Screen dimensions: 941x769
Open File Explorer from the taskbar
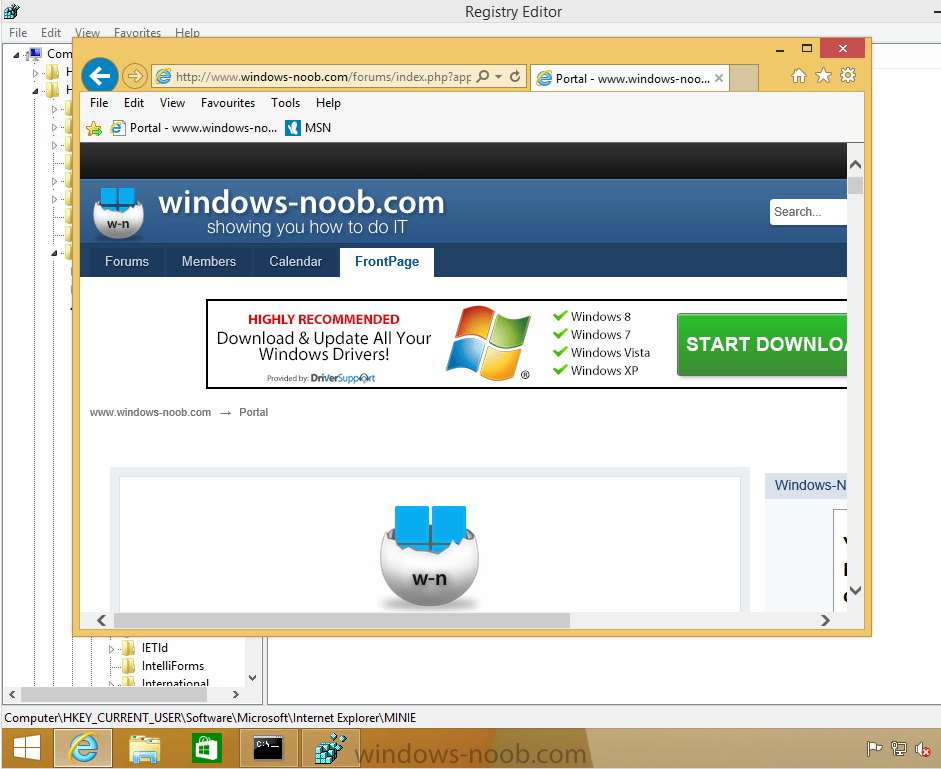tap(144, 749)
